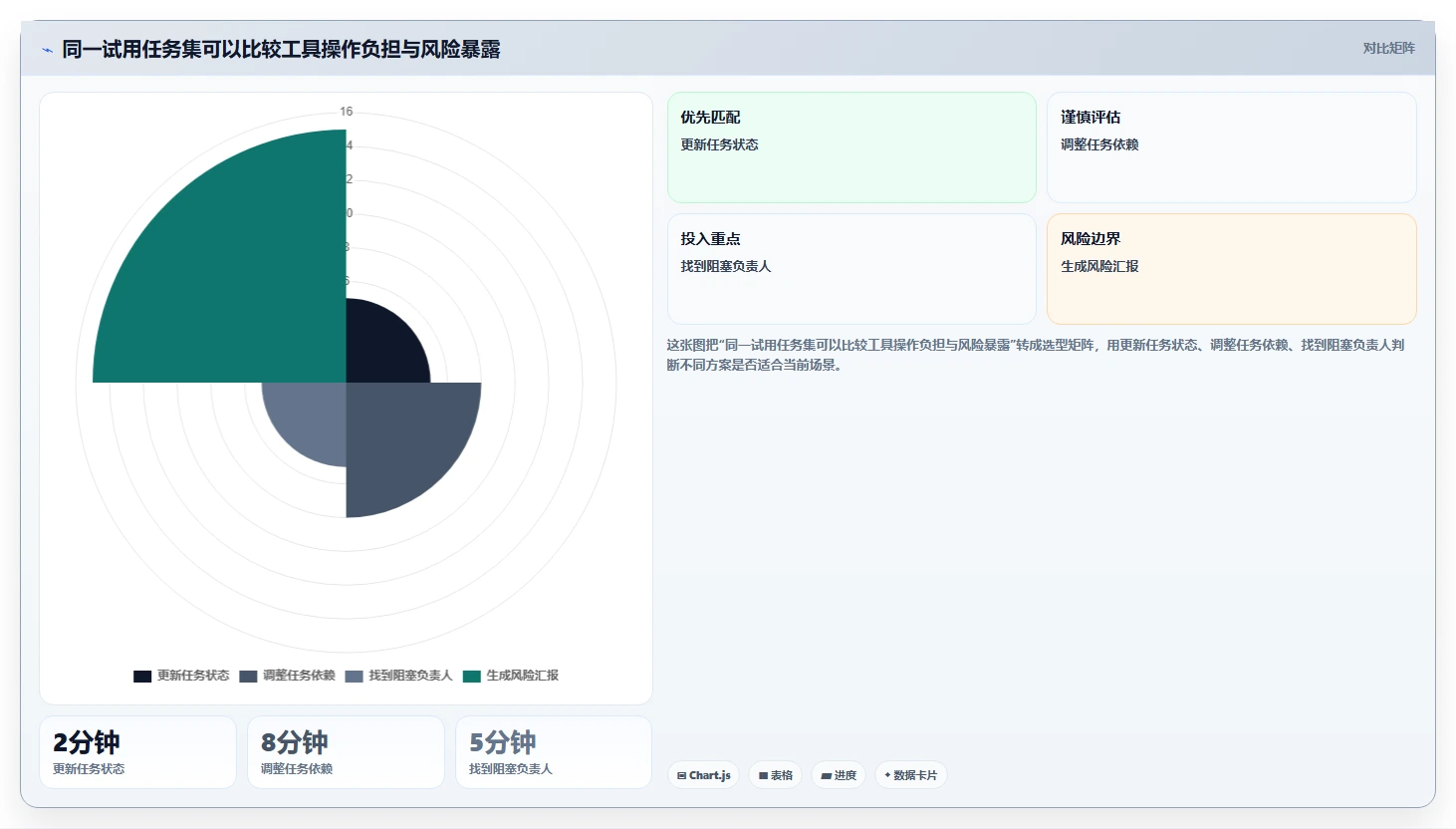
Task: Select the orange 风险边界 matrix card
Action: (x=1231, y=269)
